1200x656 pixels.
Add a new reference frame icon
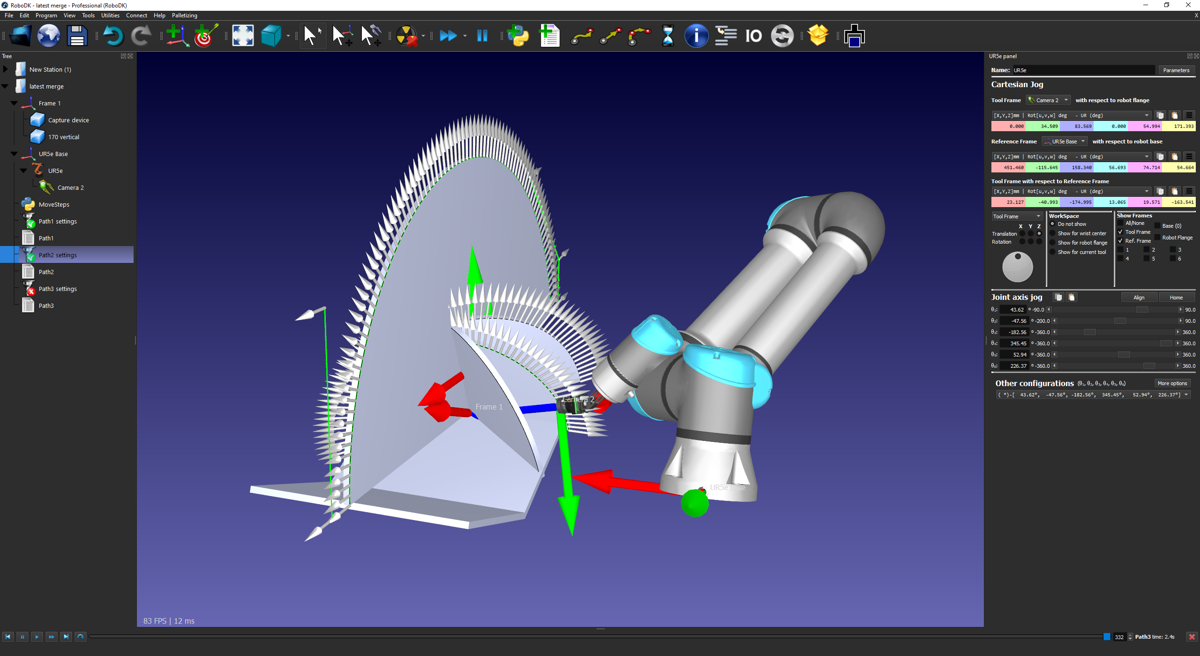tap(174, 36)
